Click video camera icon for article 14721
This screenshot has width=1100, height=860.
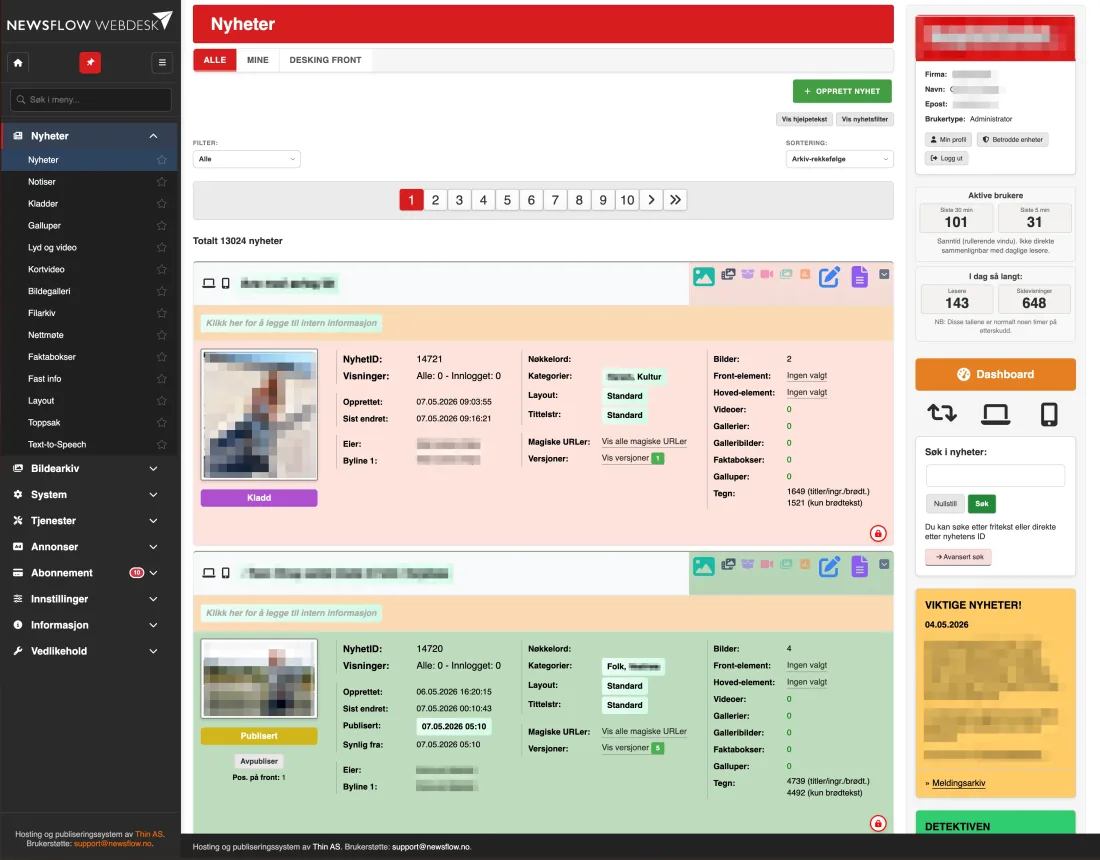tap(767, 274)
